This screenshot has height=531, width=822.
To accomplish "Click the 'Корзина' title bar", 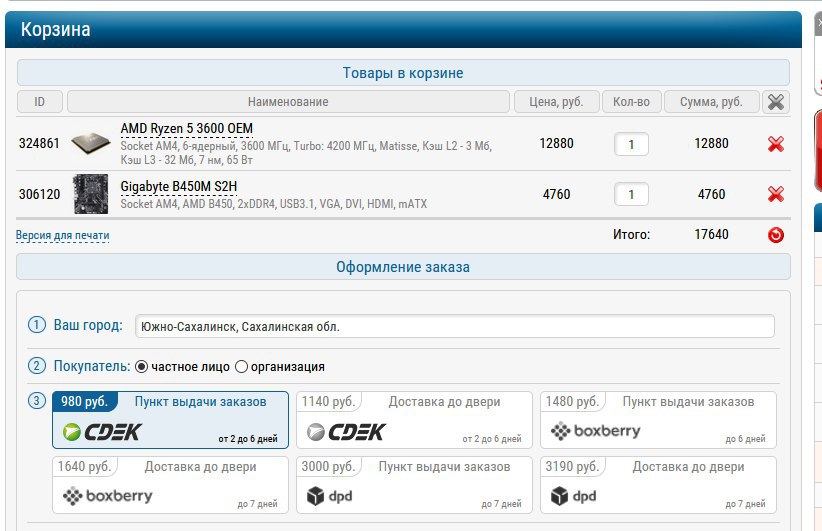I will point(403,29).
